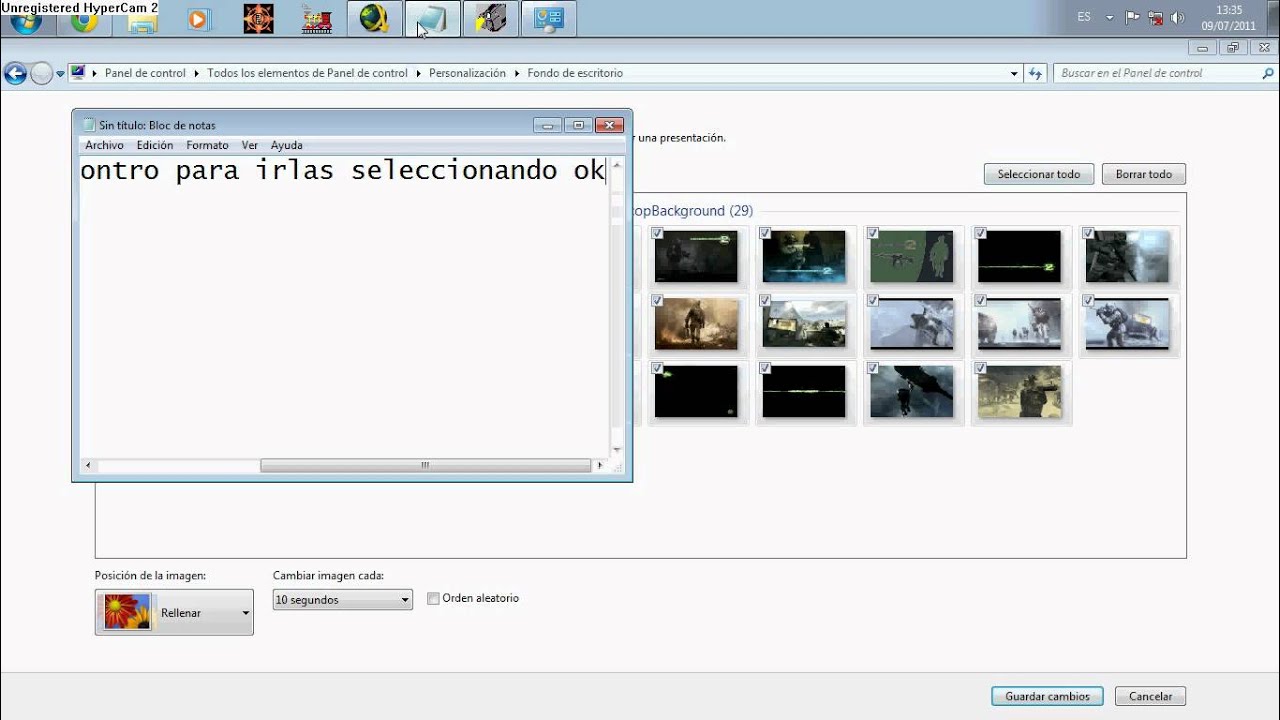Open Edición menu in Notepad
This screenshot has width=1280, height=720.
[x=155, y=145]
